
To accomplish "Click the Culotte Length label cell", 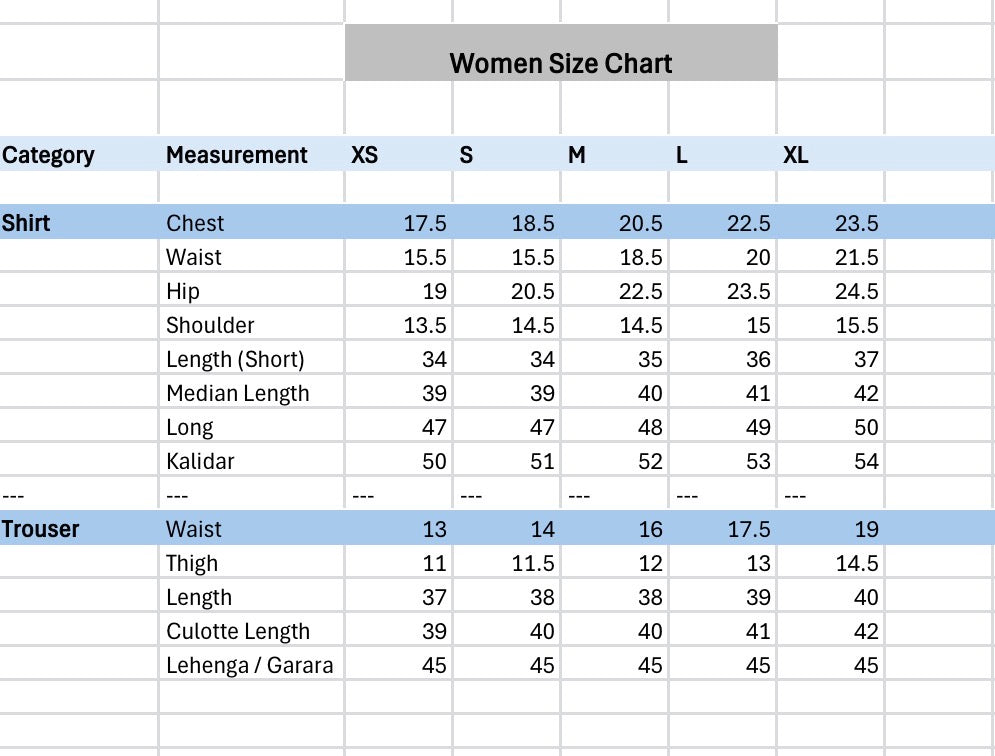I will coord(251,630).
